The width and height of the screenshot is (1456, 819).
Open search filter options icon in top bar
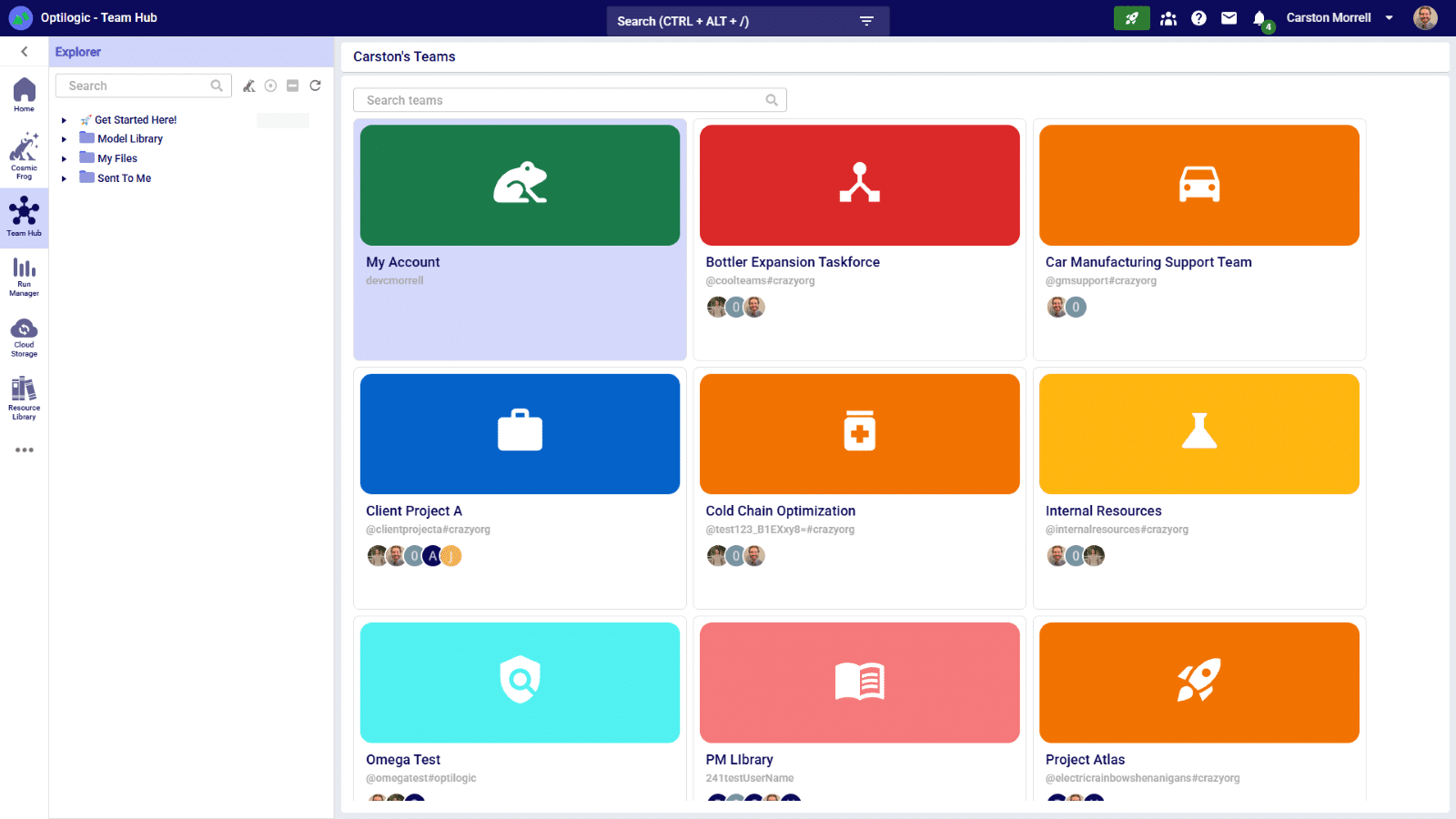pyautogui.click(x=866, y=21)
